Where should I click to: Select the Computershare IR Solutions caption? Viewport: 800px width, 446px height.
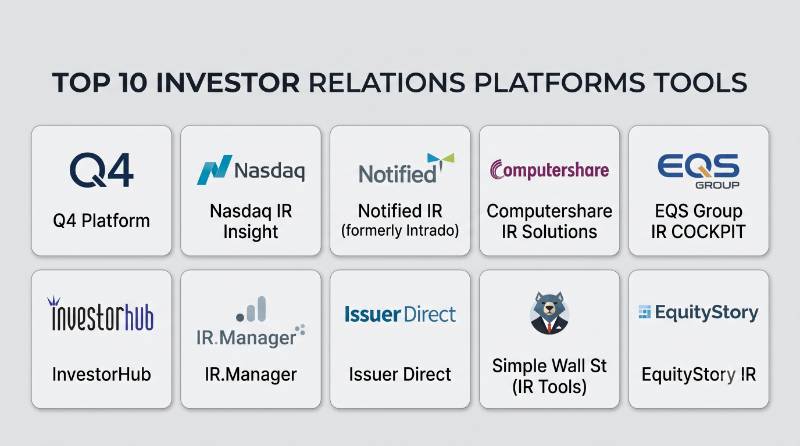coord(549,221)
